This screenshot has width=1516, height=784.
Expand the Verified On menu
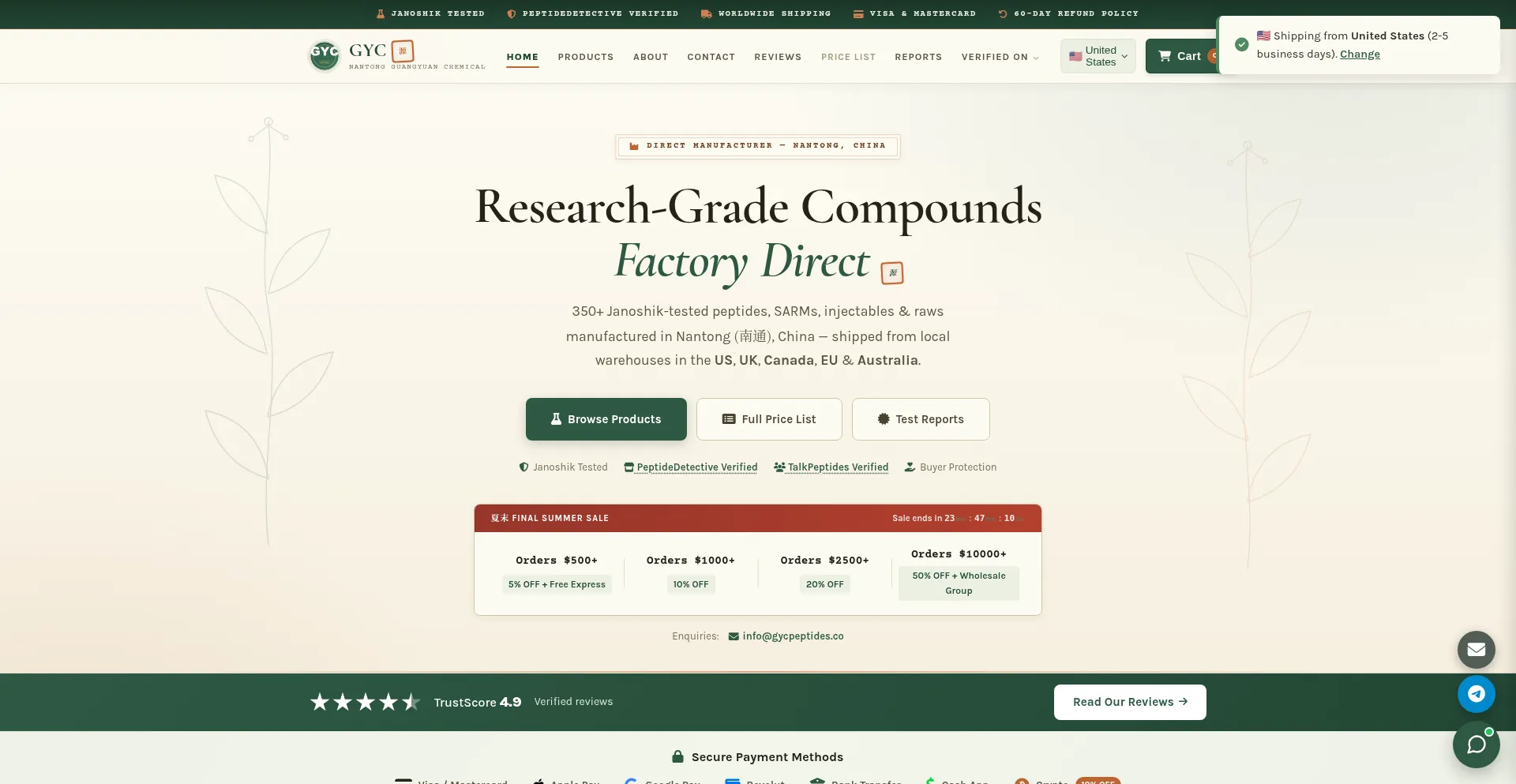click(x=1000, y=57)
